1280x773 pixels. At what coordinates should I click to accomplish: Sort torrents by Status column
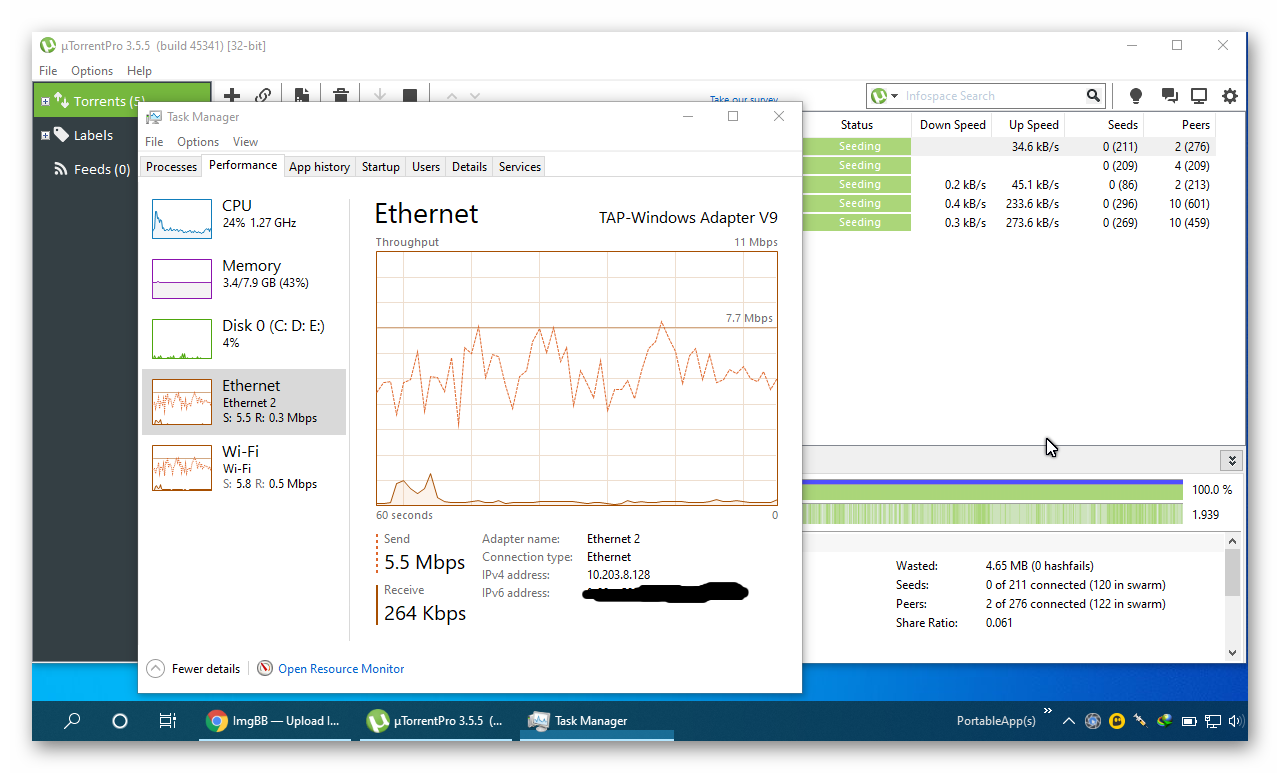pos(857,125)
